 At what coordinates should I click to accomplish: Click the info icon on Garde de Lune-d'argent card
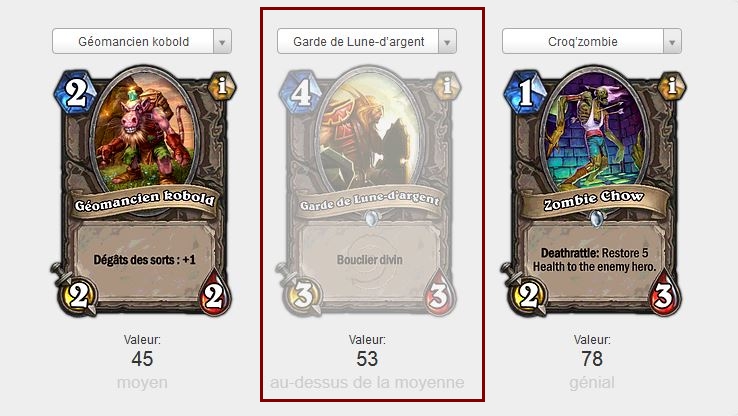447,86
